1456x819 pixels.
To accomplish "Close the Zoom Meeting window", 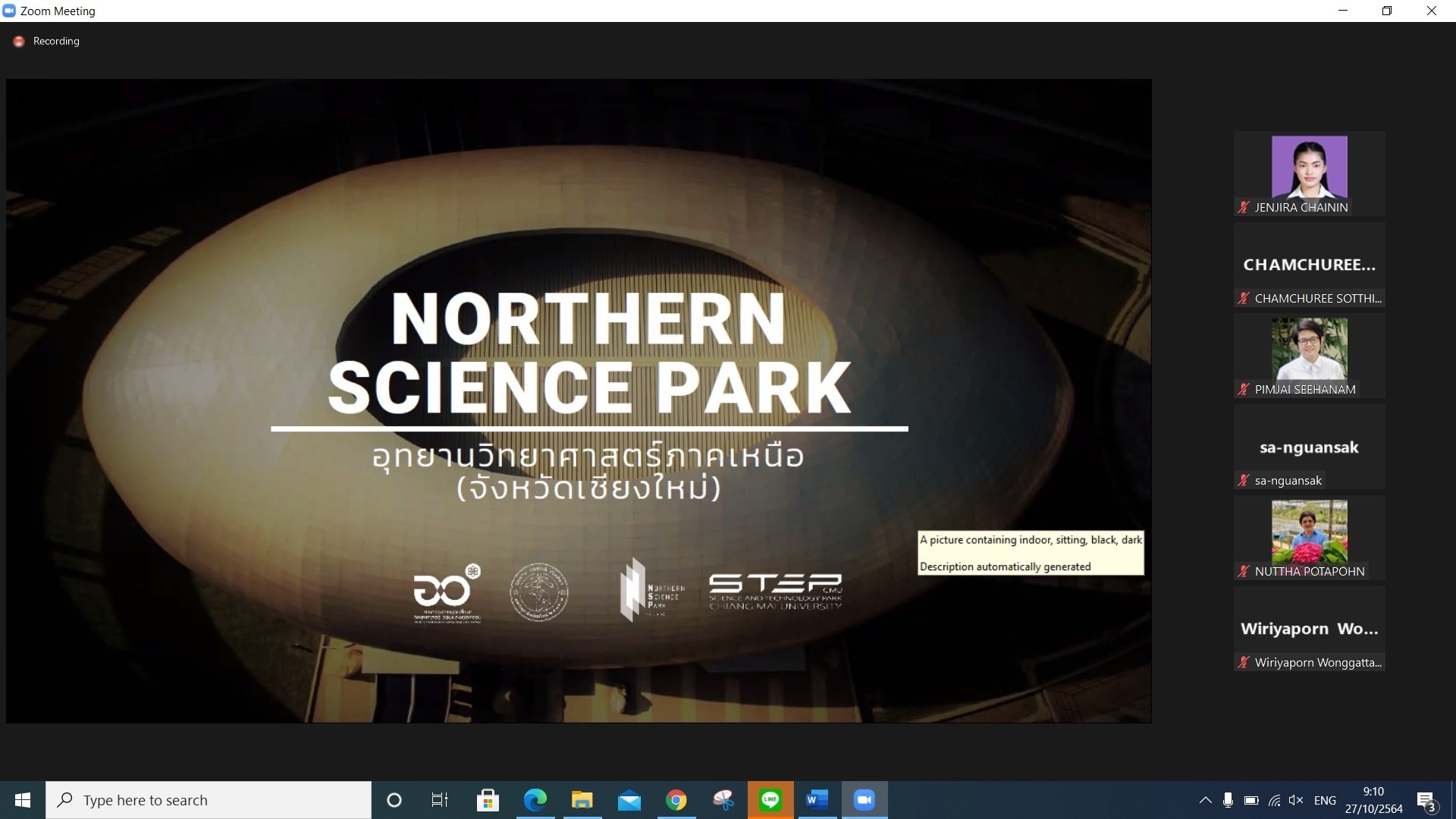I will coord(1432,11).
